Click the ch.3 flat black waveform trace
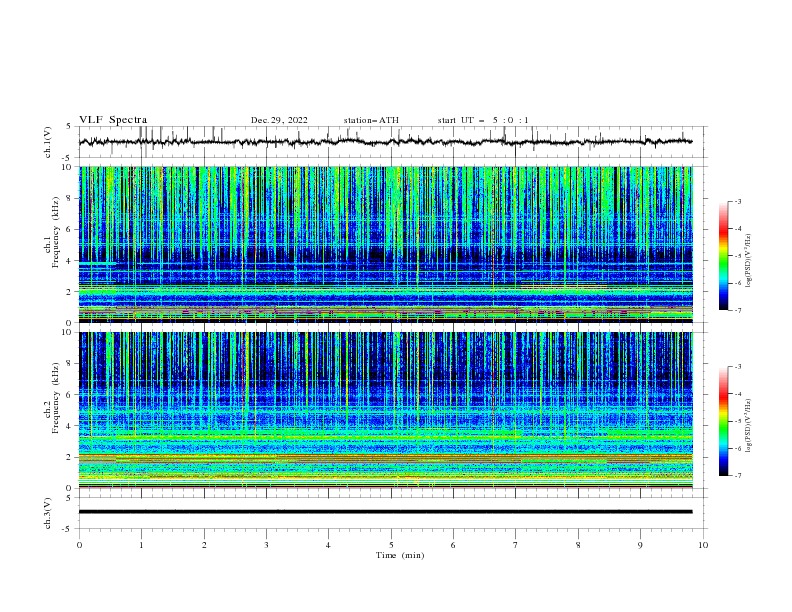This screenshot has height=612, width=792. point(385,512)
